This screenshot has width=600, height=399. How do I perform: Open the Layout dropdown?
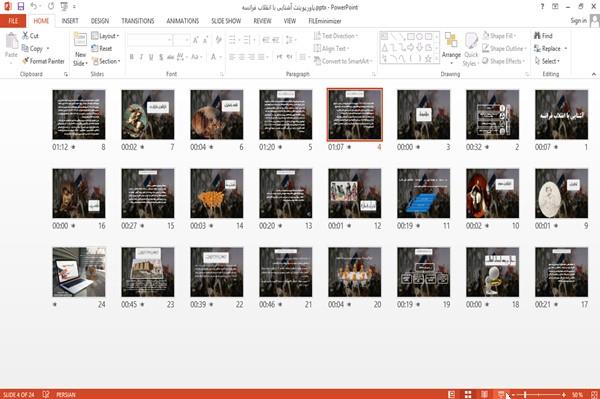pos(105,36)
